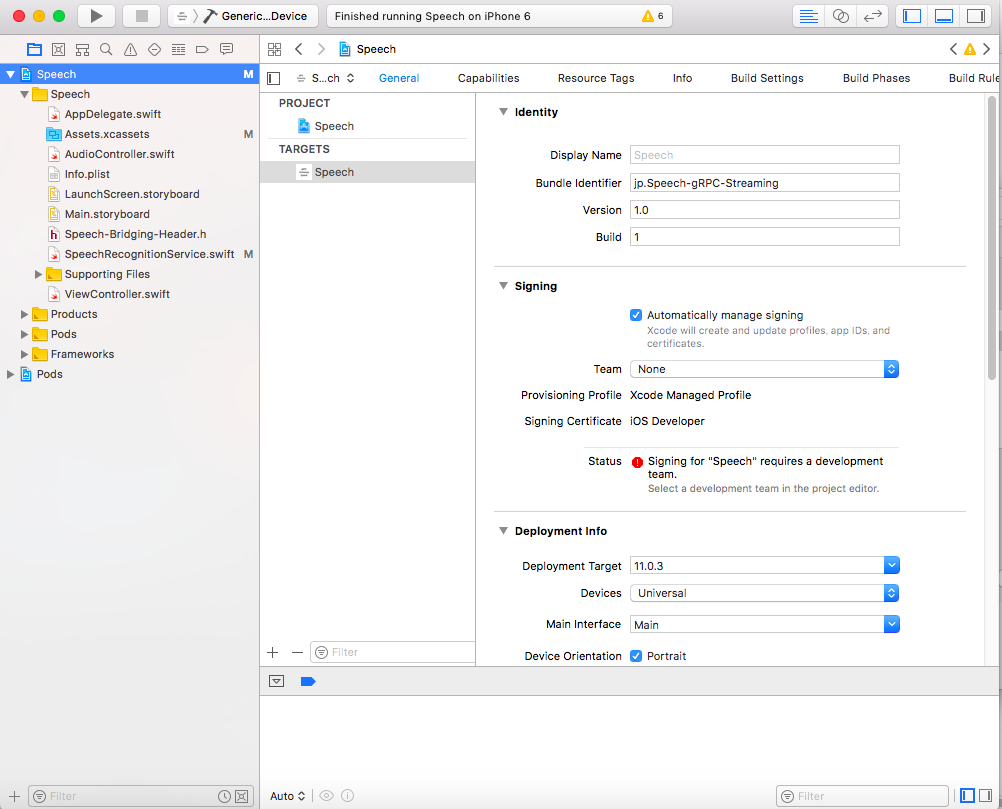Go back in editor history

pos(298,49)
